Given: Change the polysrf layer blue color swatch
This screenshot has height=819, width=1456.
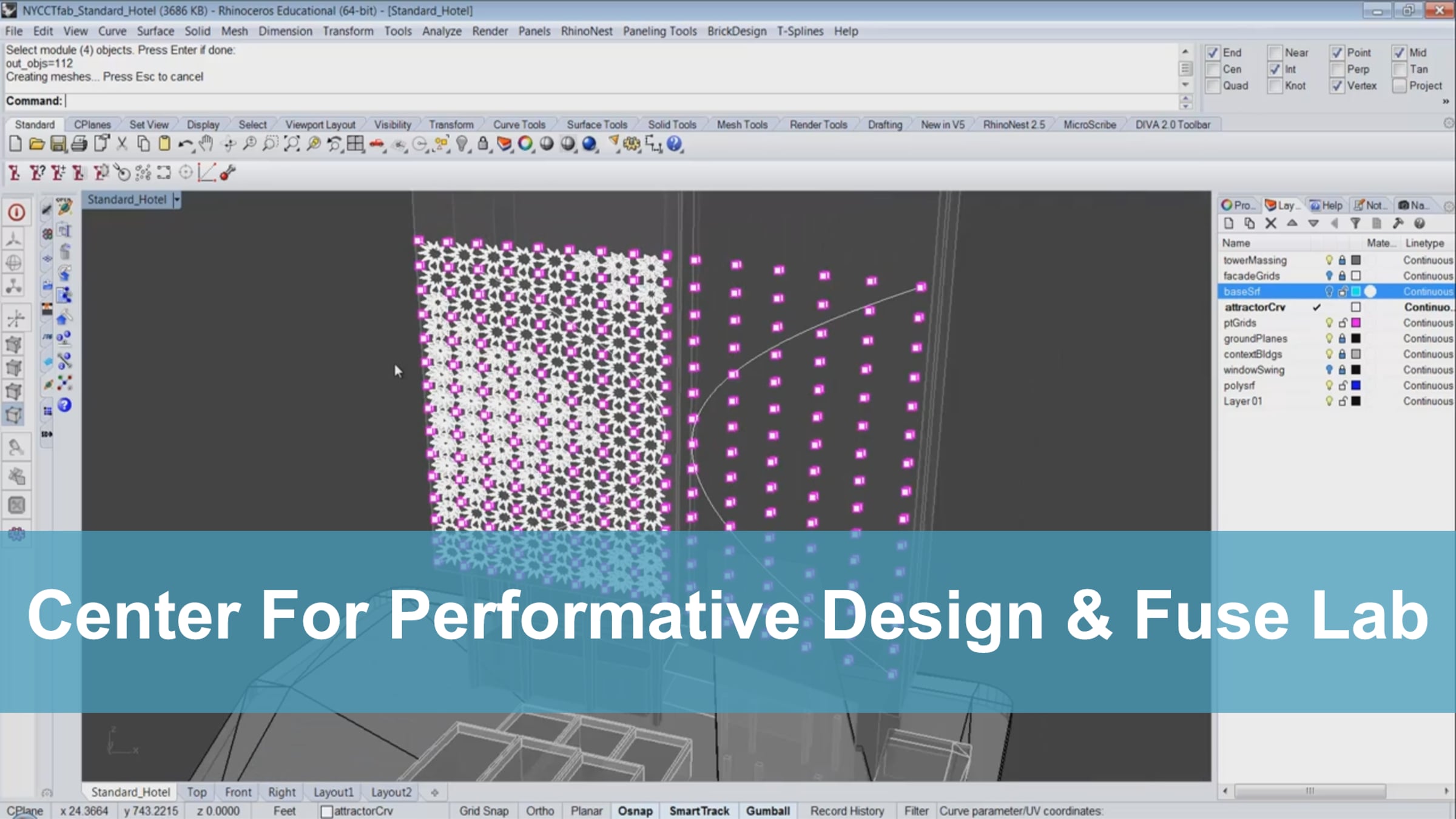Looking at the screenshot, I should click(1356, 386).
